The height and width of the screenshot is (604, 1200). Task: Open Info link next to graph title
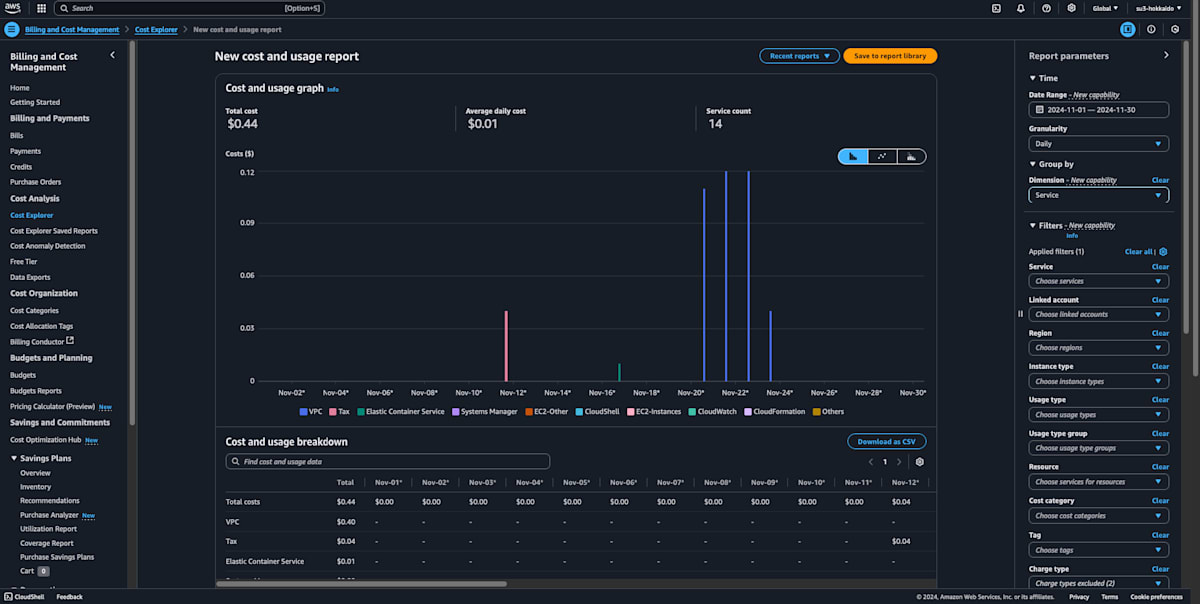(x=333, y=89)
